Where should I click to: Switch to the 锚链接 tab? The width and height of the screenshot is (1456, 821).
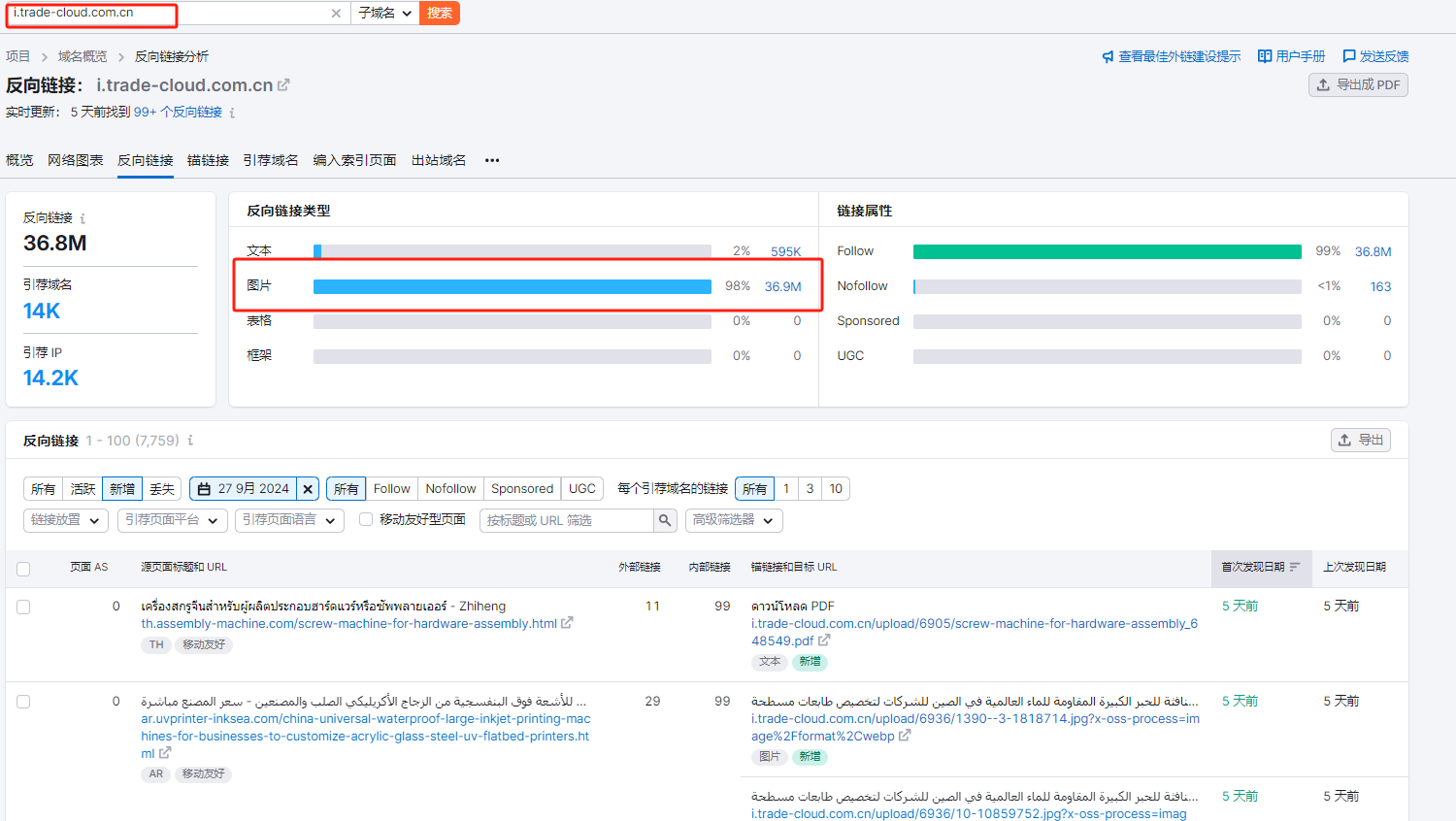click(x=208, y=160)
